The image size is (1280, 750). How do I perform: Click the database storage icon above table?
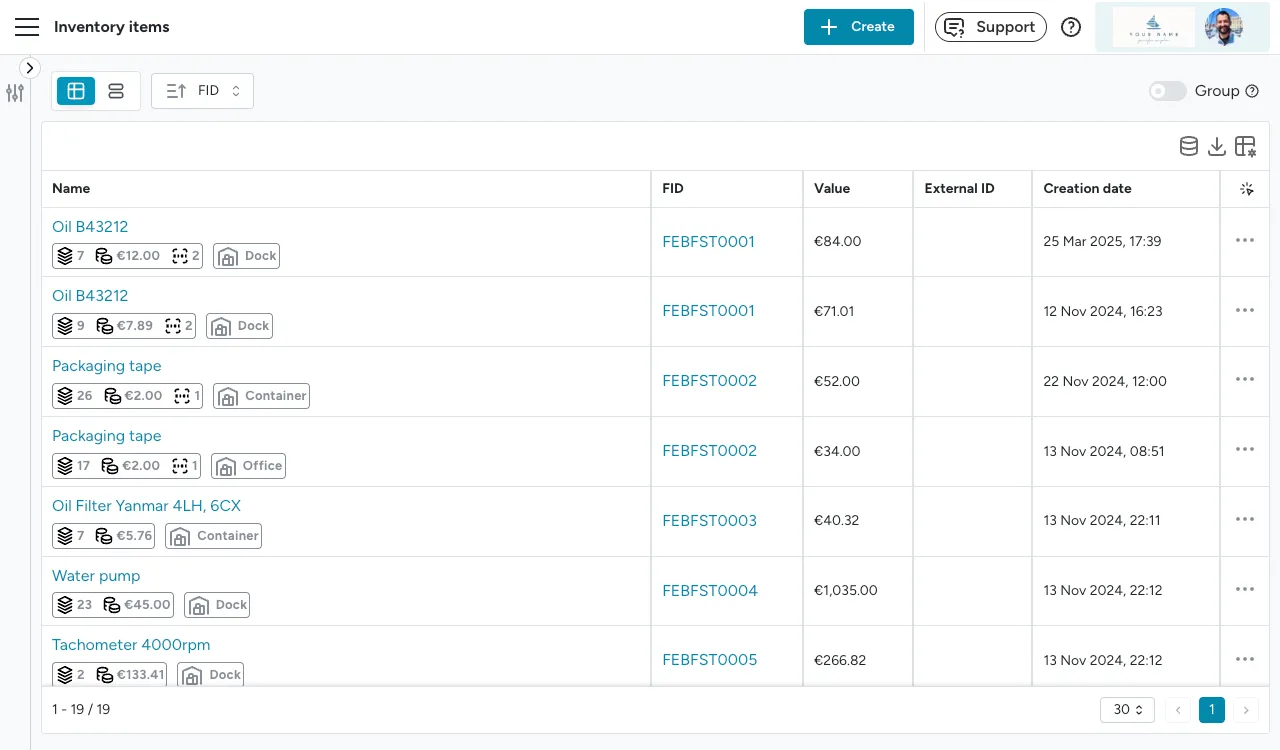click(1188, 147)
